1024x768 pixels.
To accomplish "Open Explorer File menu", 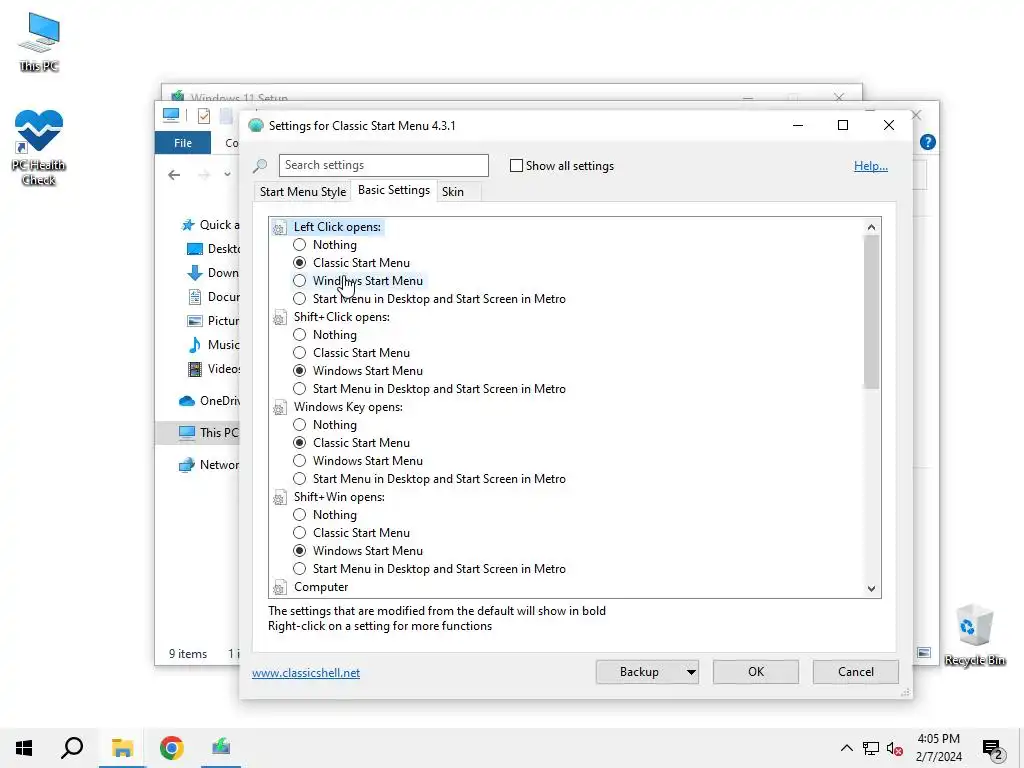I will (x=183, y=142).
